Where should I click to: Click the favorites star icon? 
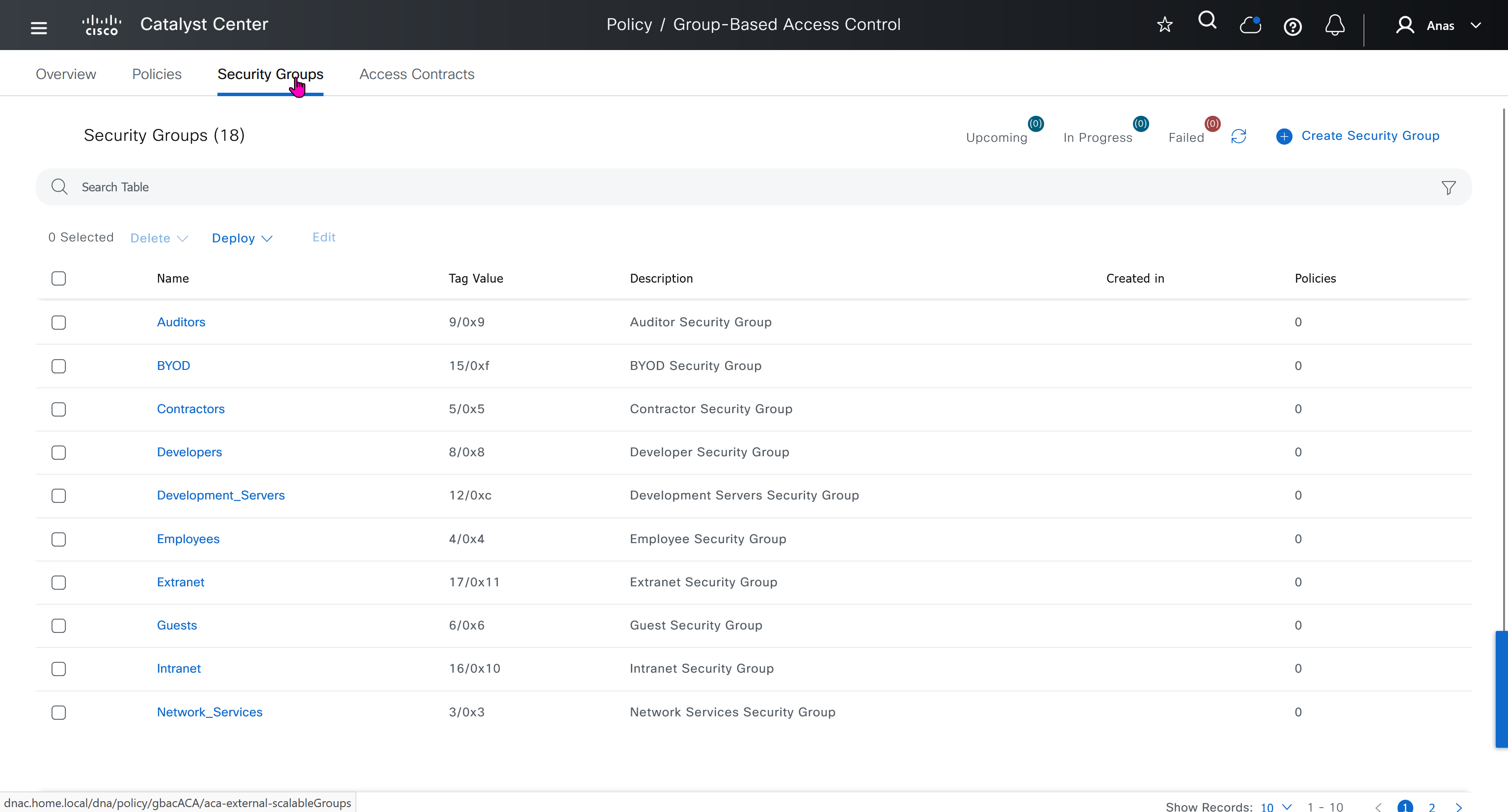(1164, 25)
